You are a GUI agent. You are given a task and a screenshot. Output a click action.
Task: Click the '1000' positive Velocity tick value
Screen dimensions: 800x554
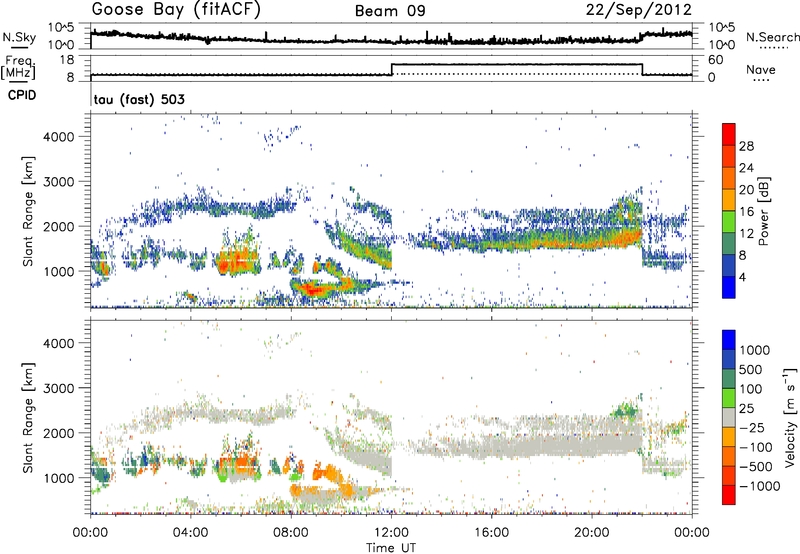pyautogui.click(x=755, y=350)
